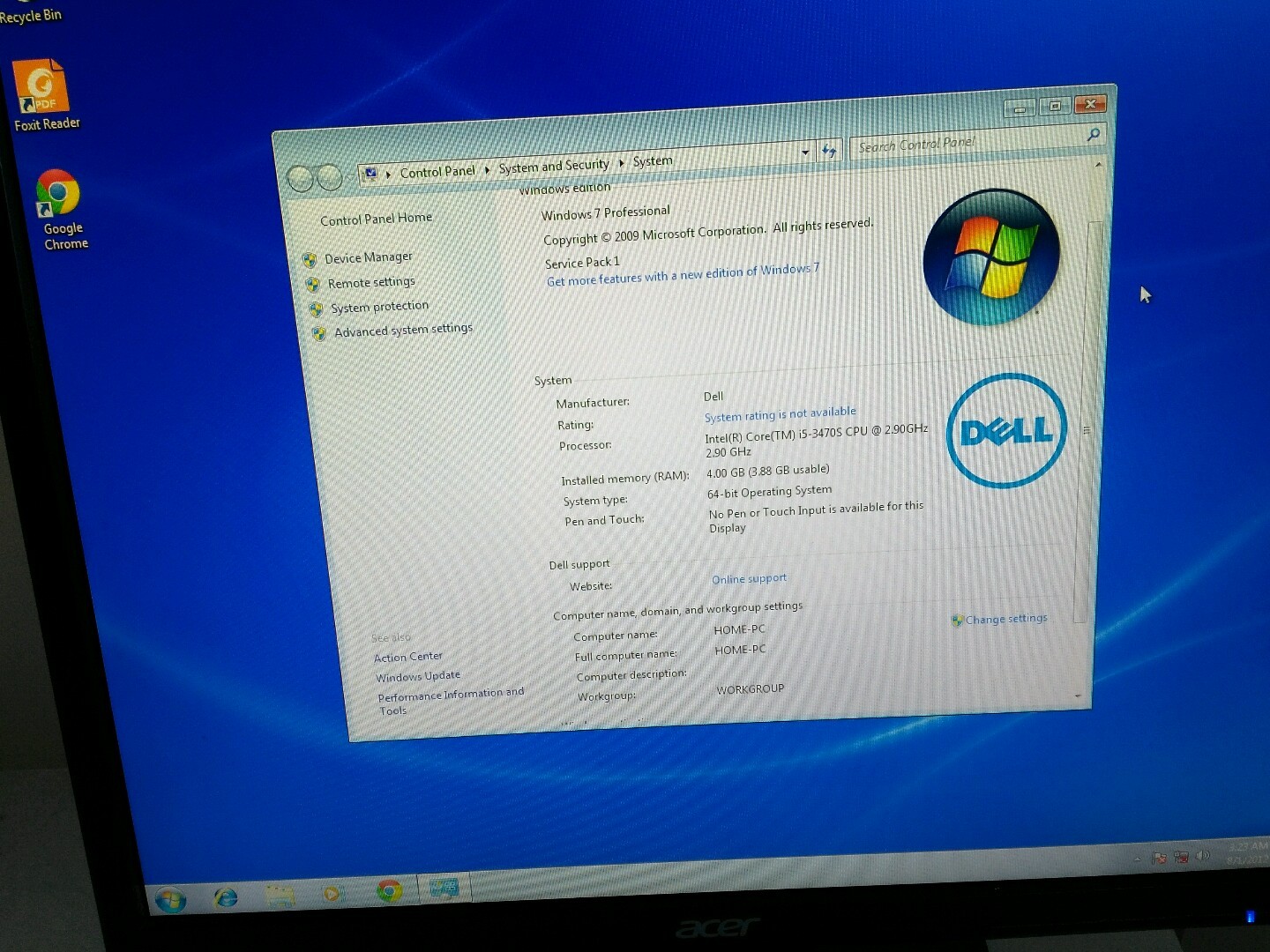Minimize the System window
The width and height of the screenshot is (1270, 952).
pyautogui.click(x=1020, y=109)
